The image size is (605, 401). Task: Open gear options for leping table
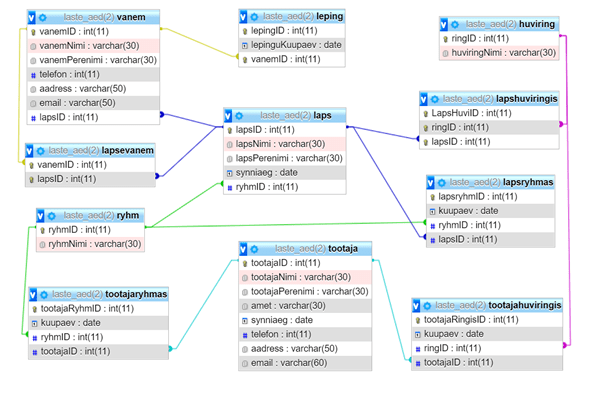tap(255, 17)
